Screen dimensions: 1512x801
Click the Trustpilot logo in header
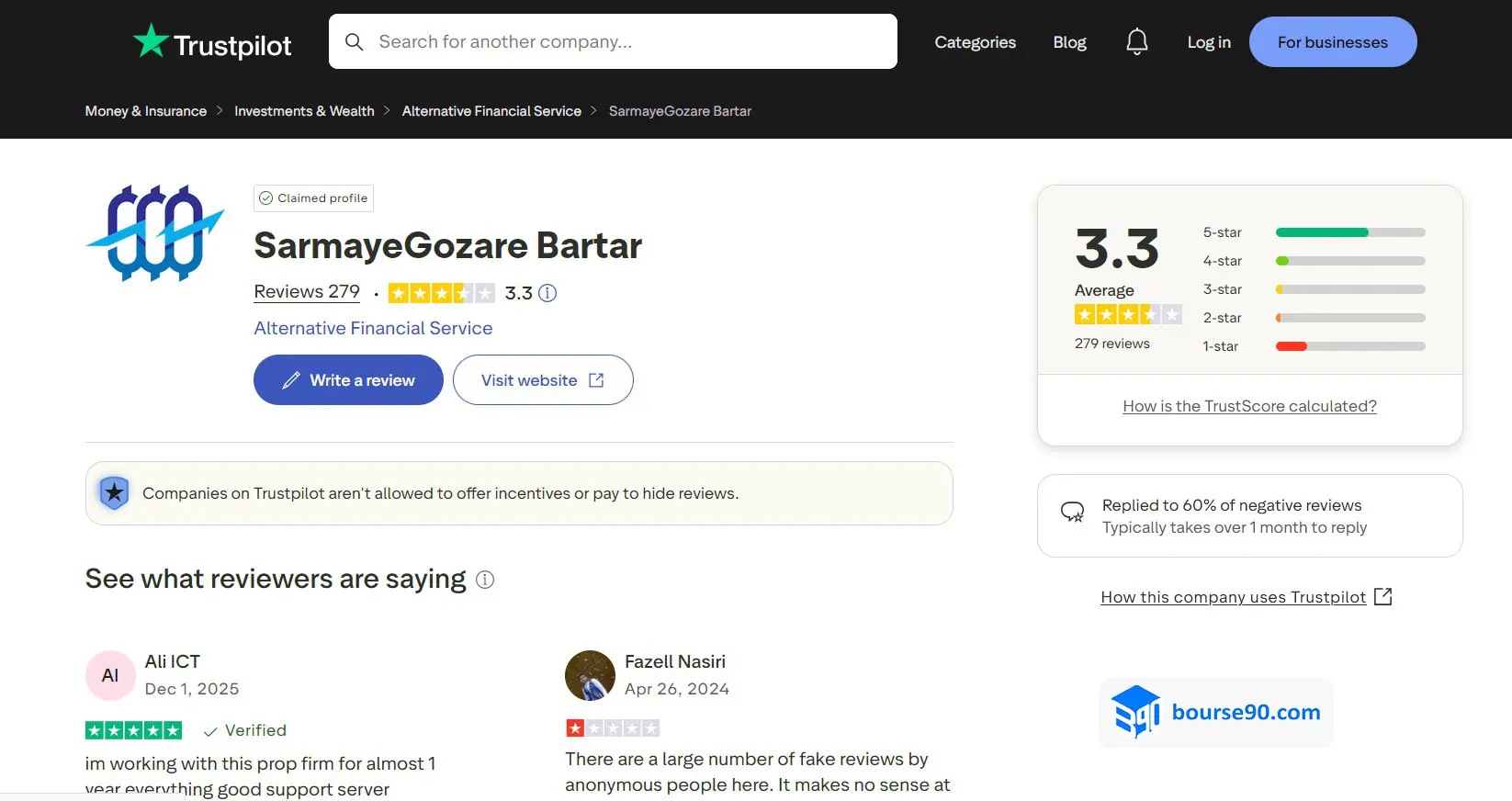pyautogui.click(x=212, y=42)
